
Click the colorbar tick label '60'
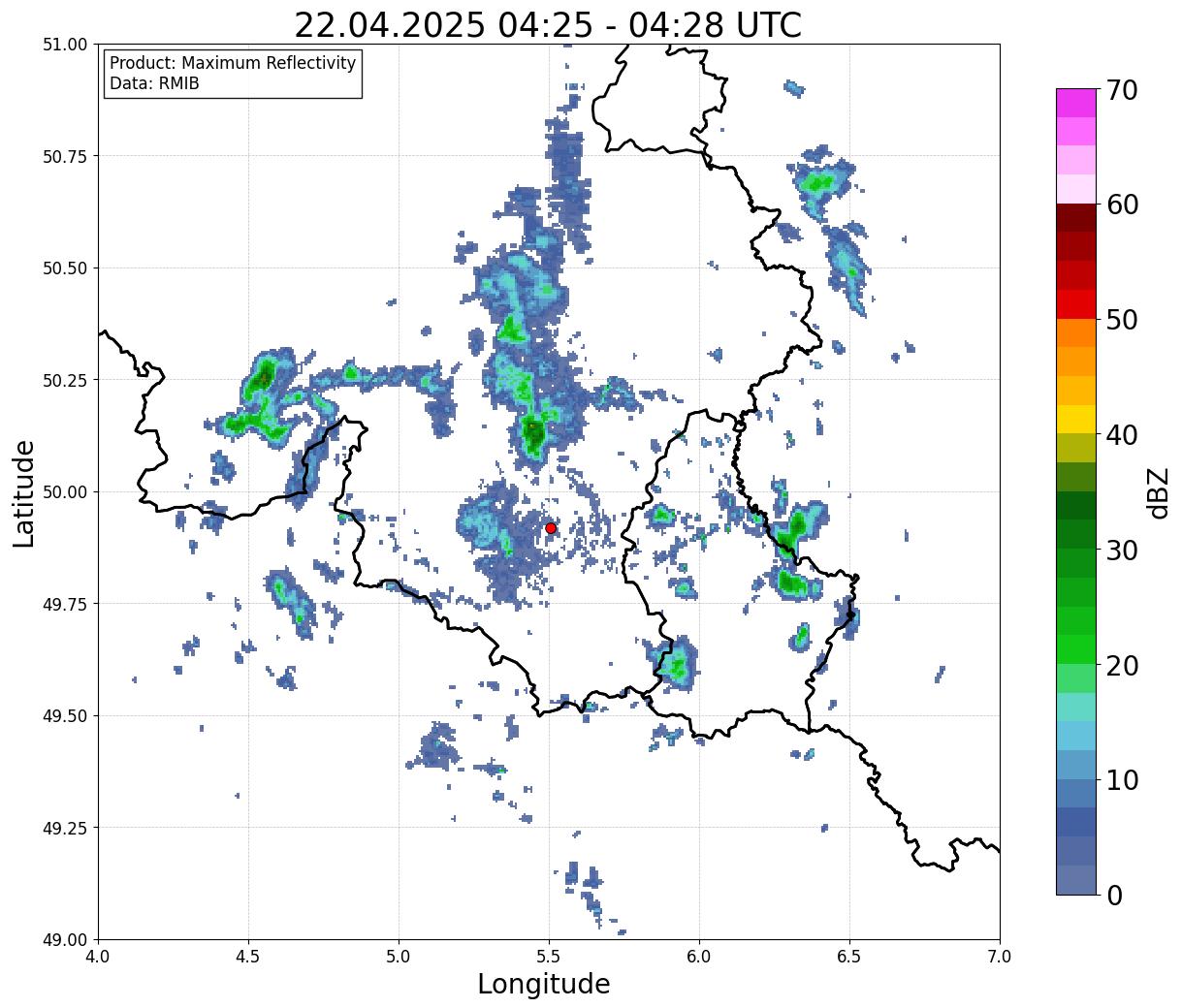tap(1122, 205)
